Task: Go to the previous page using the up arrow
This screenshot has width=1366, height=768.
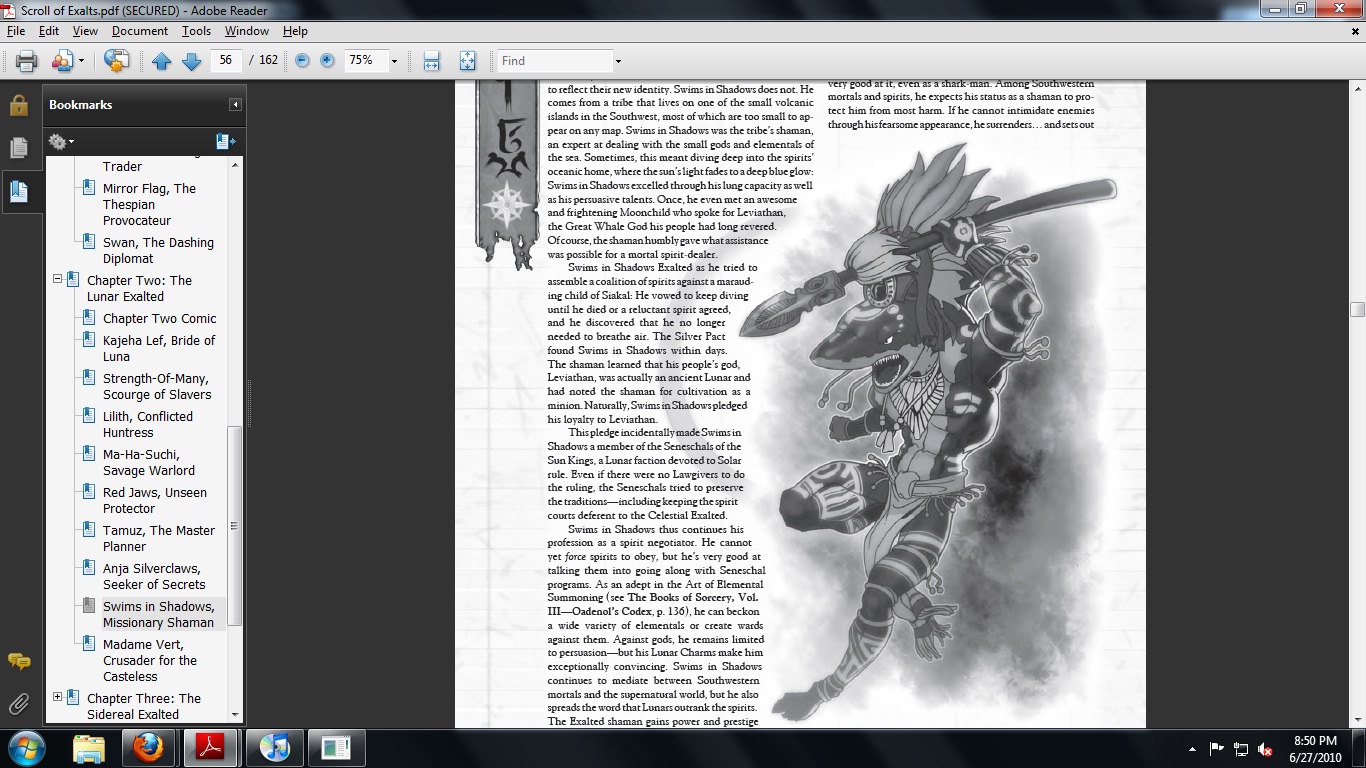Action: click(x=162, y=61)
